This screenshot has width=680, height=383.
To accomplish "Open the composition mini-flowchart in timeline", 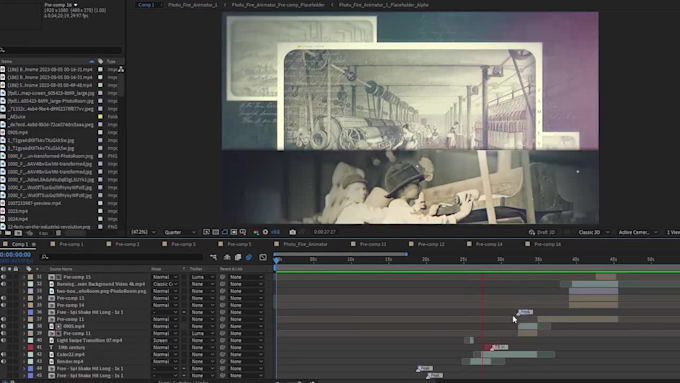I will [213, 257].
